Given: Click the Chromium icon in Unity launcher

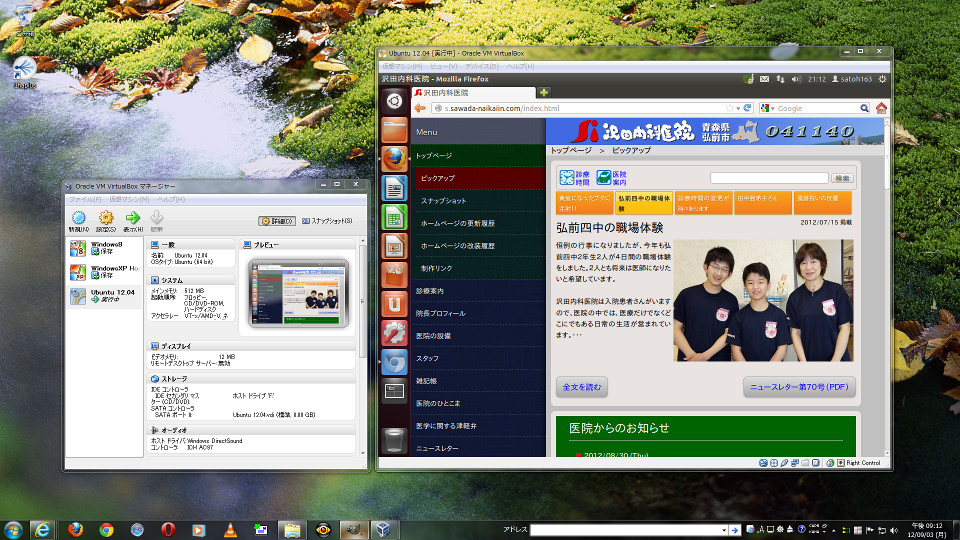Looking at the screenshot, I should (x=394, y=362).
